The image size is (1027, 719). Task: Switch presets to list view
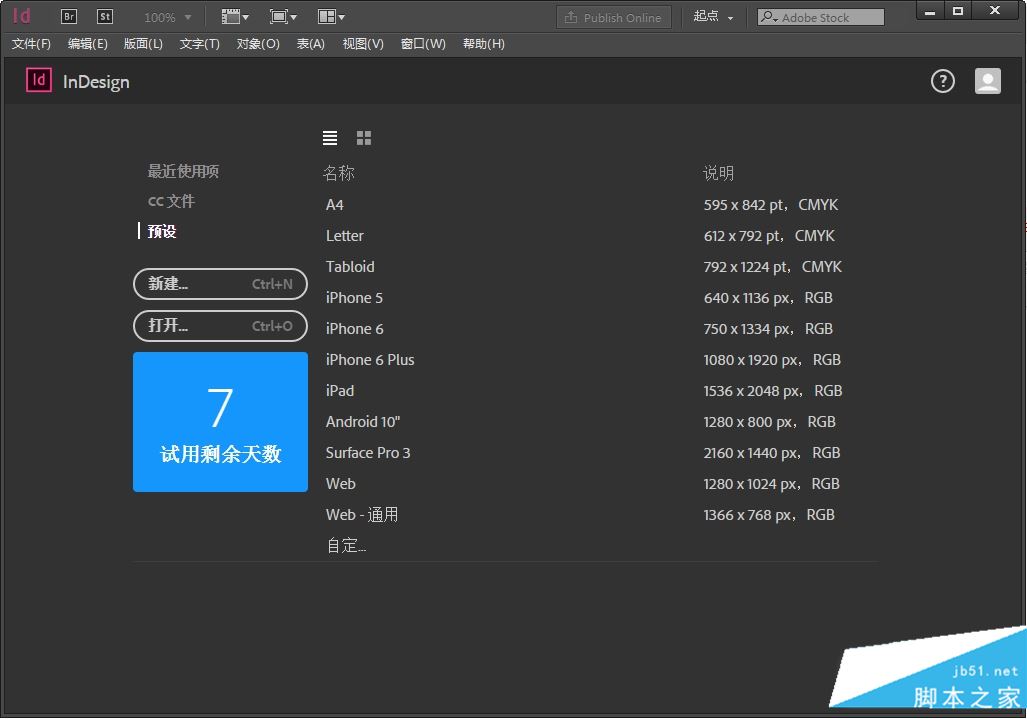(330, 138)
